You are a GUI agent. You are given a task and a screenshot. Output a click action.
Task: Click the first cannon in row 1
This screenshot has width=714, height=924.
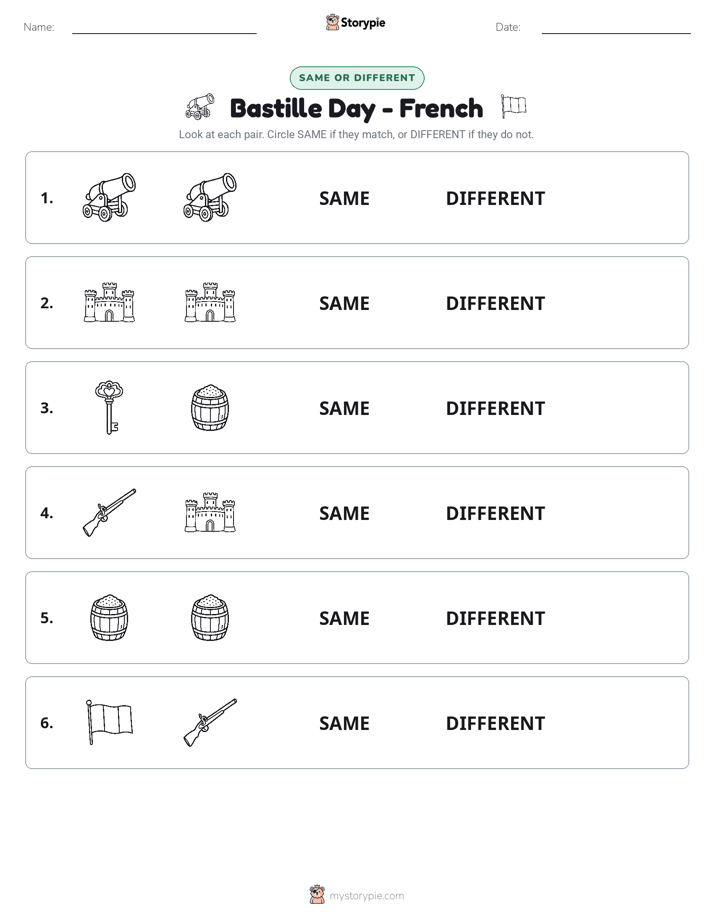109,197
